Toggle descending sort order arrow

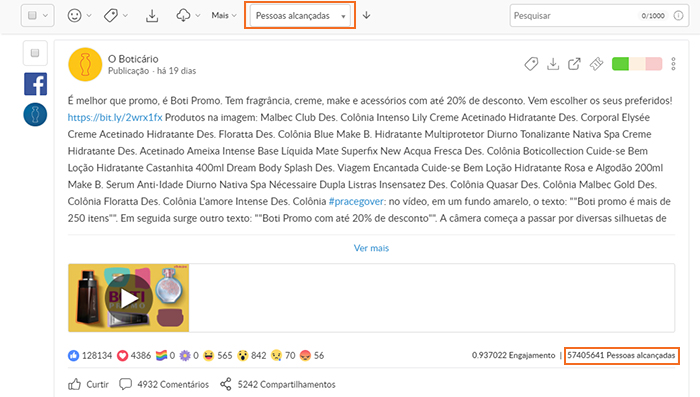(x=367, y=16)
